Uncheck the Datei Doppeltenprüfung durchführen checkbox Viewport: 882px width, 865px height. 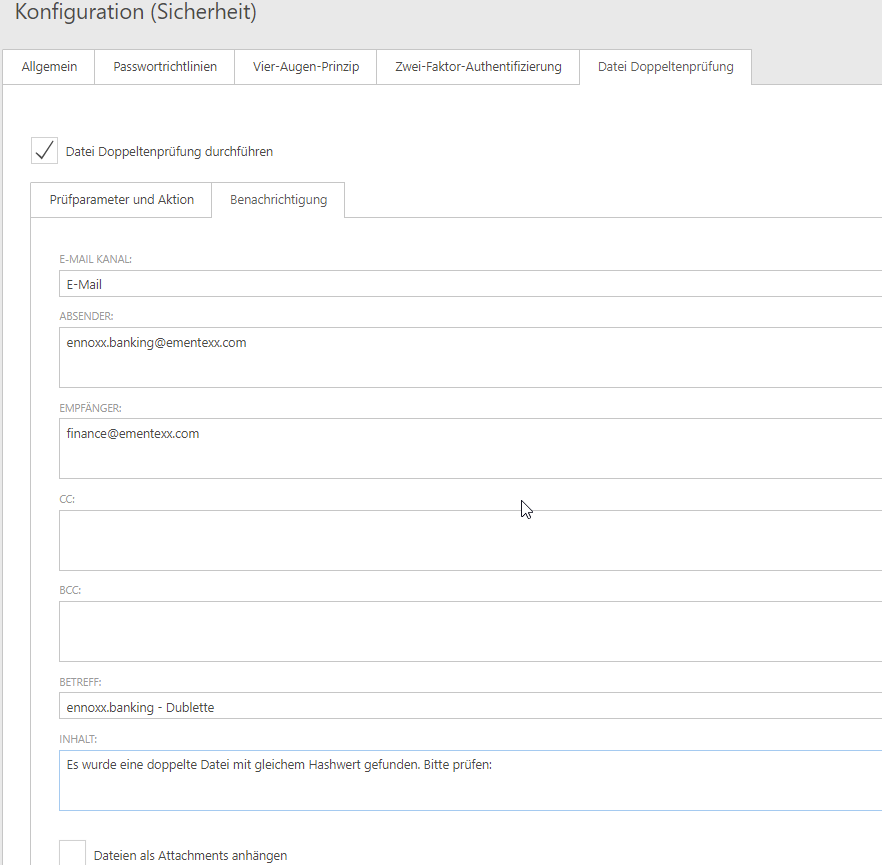(x=45, y=151)
